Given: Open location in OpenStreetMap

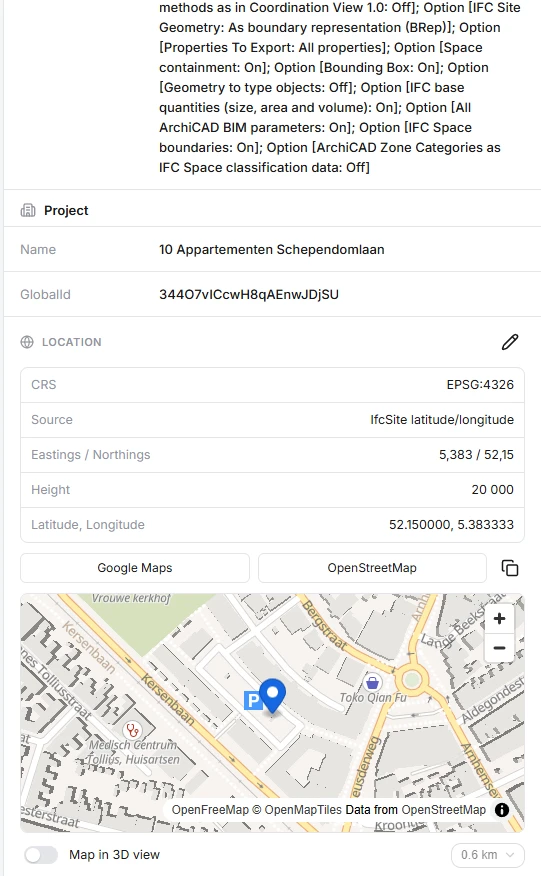Looking at the screenshot, I should click(372, 568).
